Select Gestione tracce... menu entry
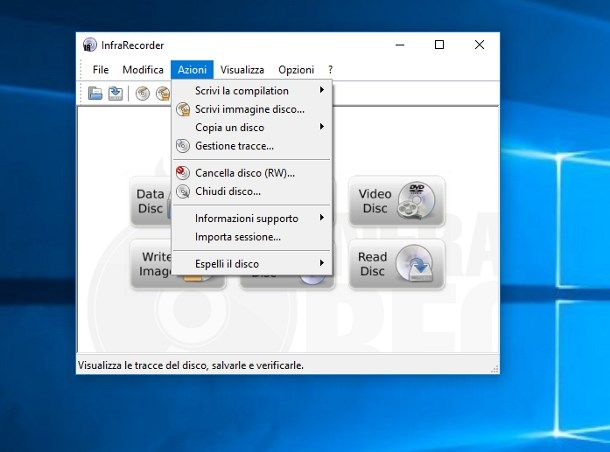The height and width of the screenshot is (452, 610). coord(252,146)
